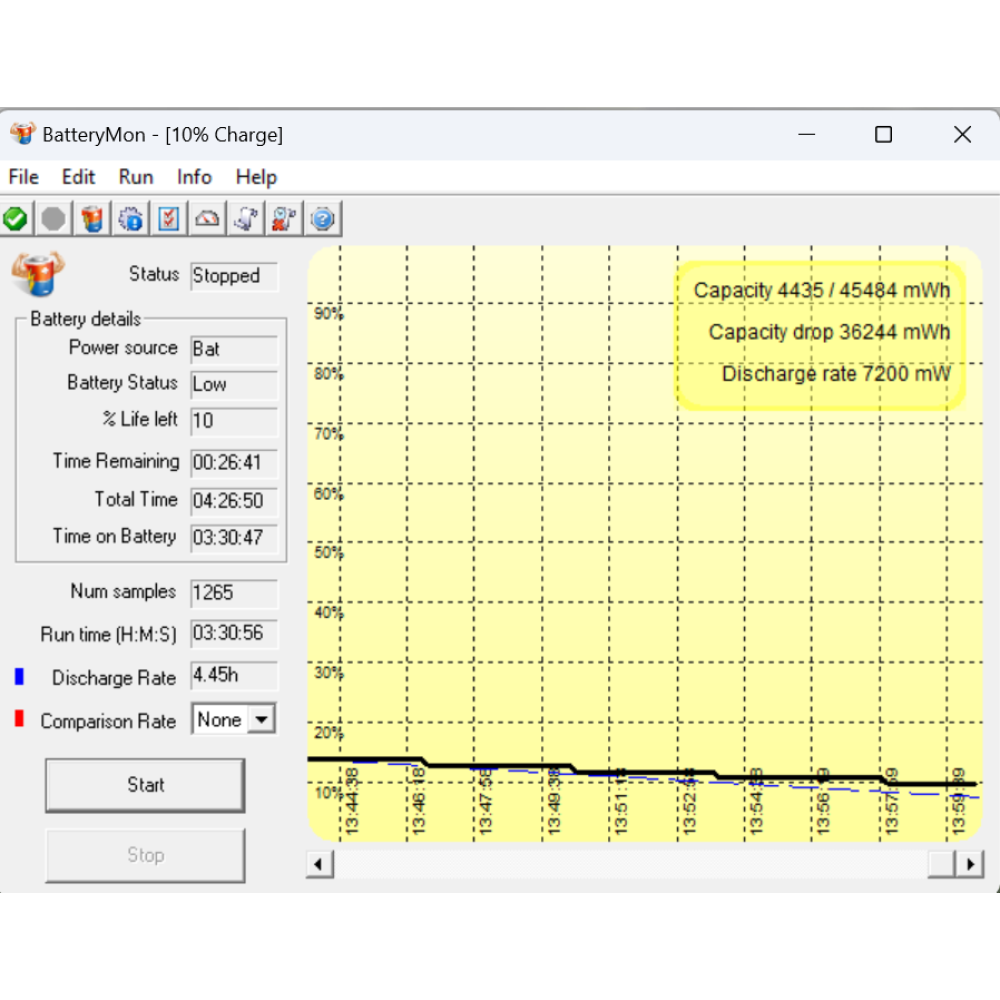Open the File menu

coord(23,177)
